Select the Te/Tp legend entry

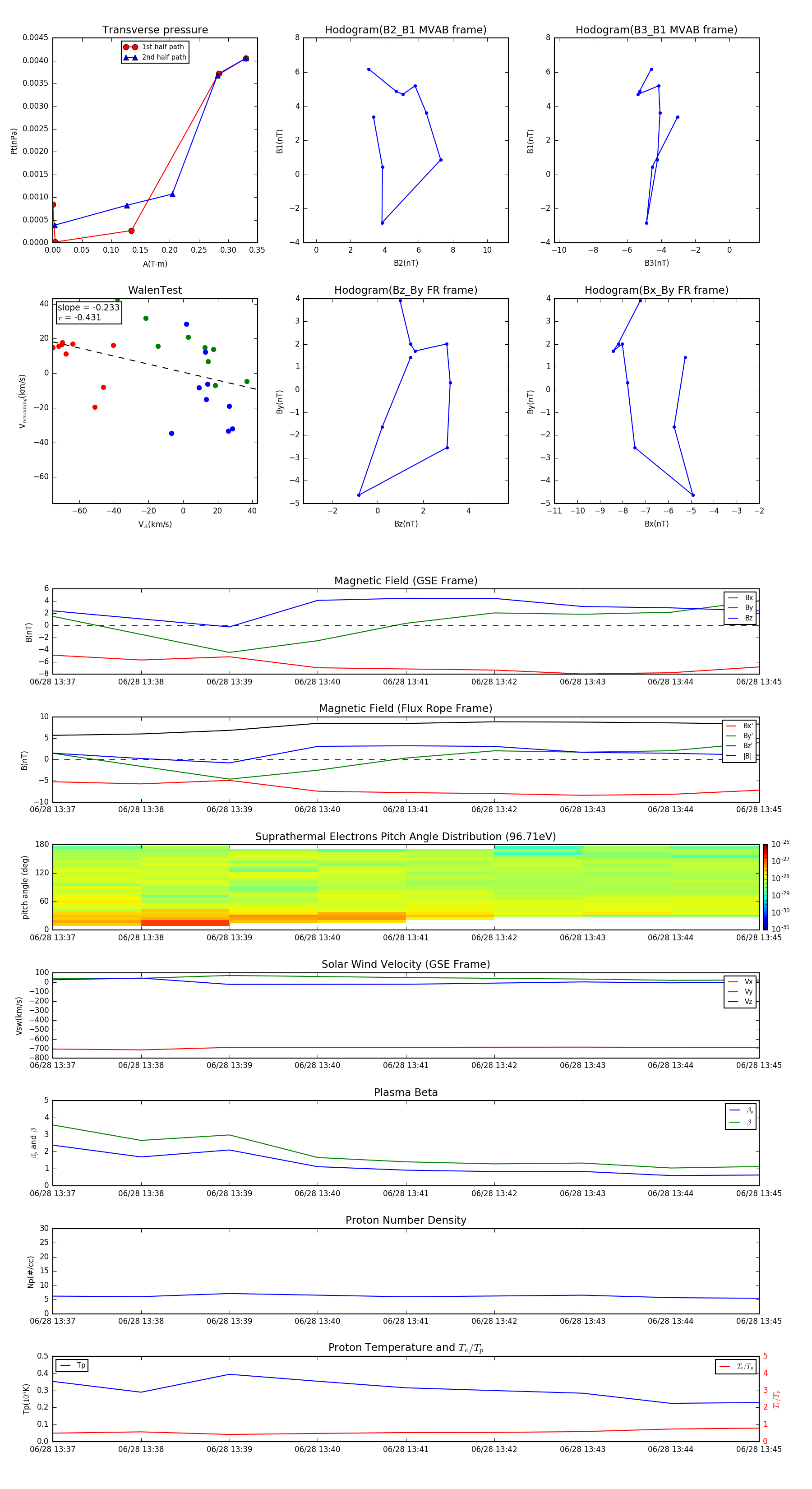(736, 1366)
